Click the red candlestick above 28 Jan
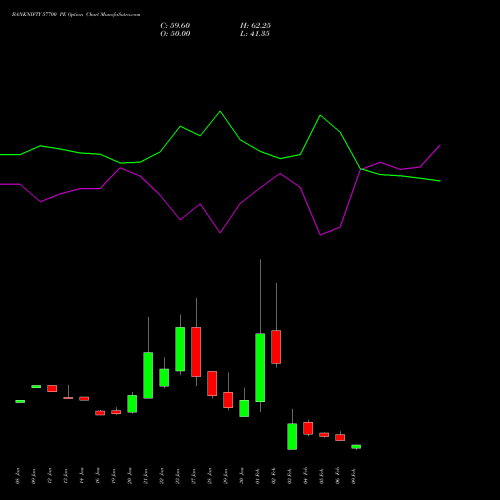Screen dimensions: 500x500 212,383
